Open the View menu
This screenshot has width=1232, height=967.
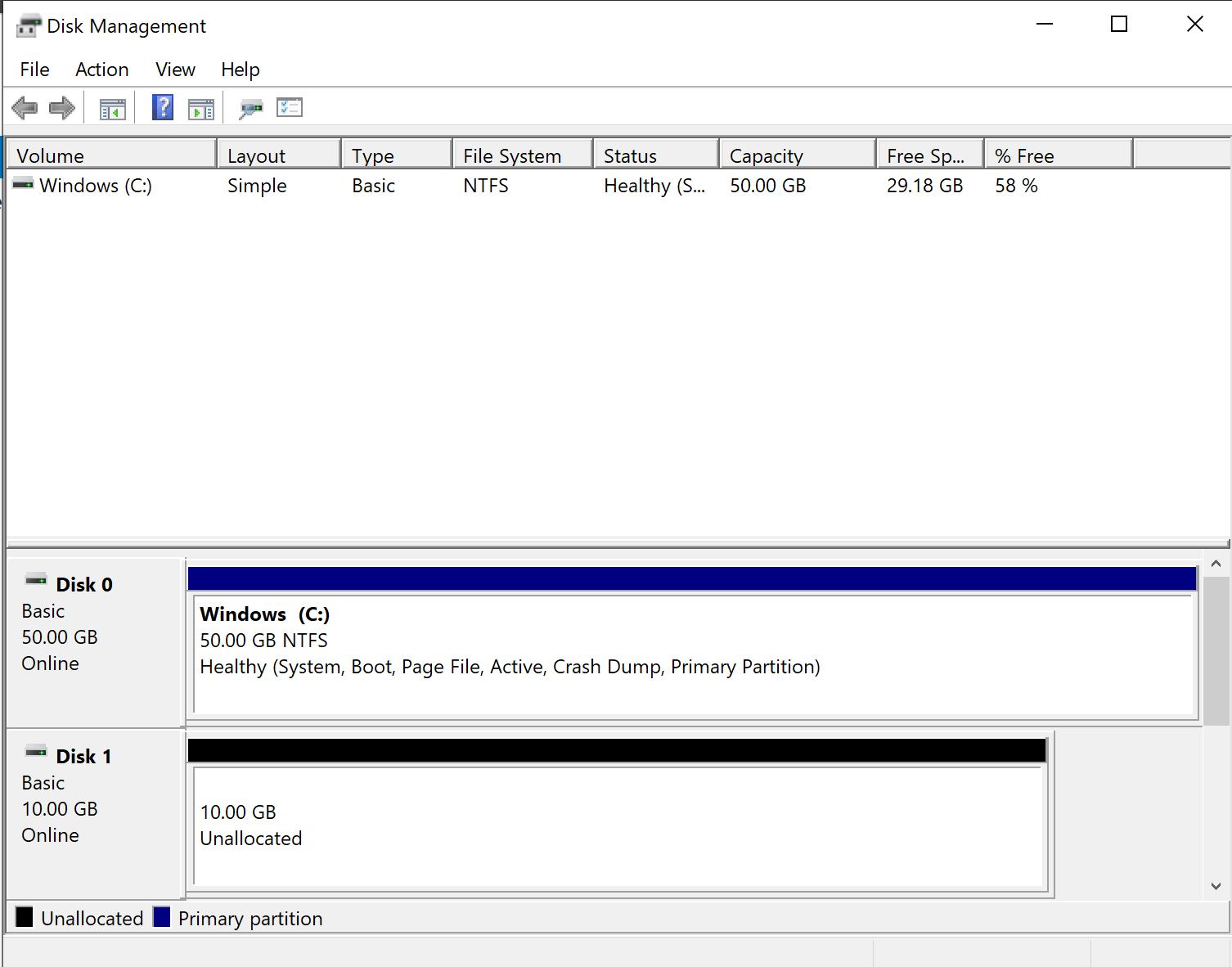(x=175, y=70)
